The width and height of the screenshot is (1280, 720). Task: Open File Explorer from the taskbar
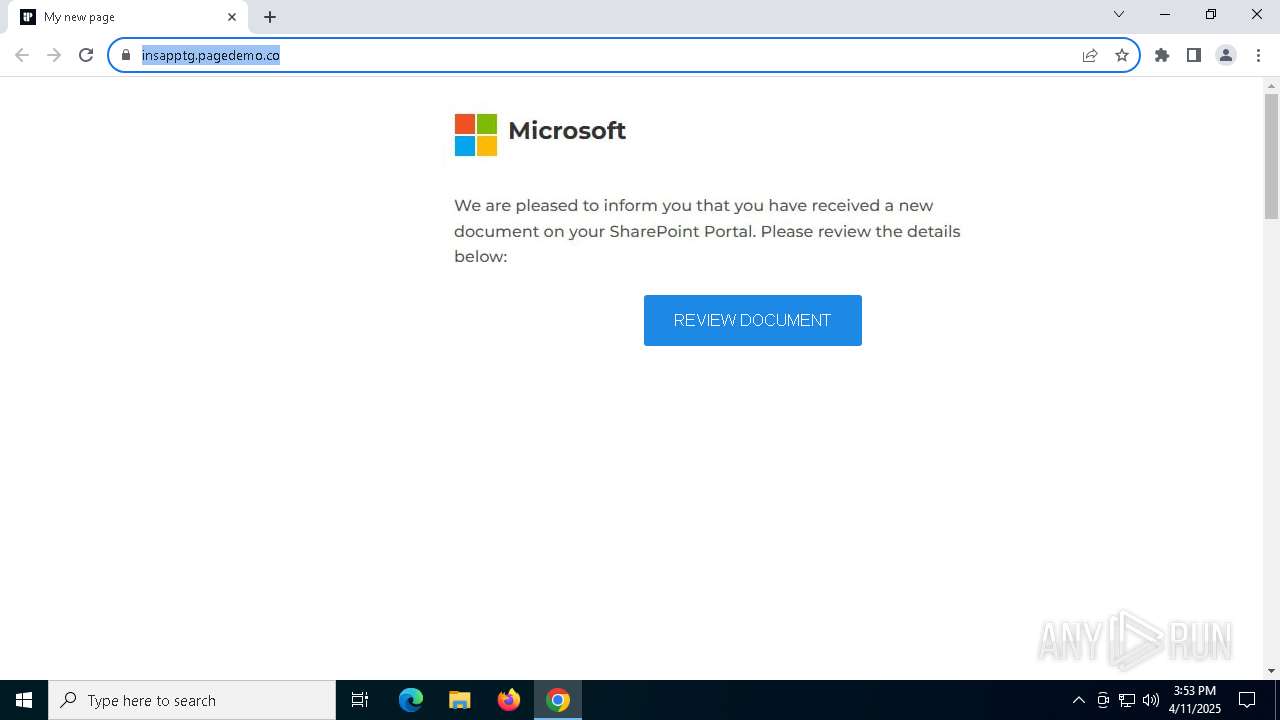coord(460,700)
